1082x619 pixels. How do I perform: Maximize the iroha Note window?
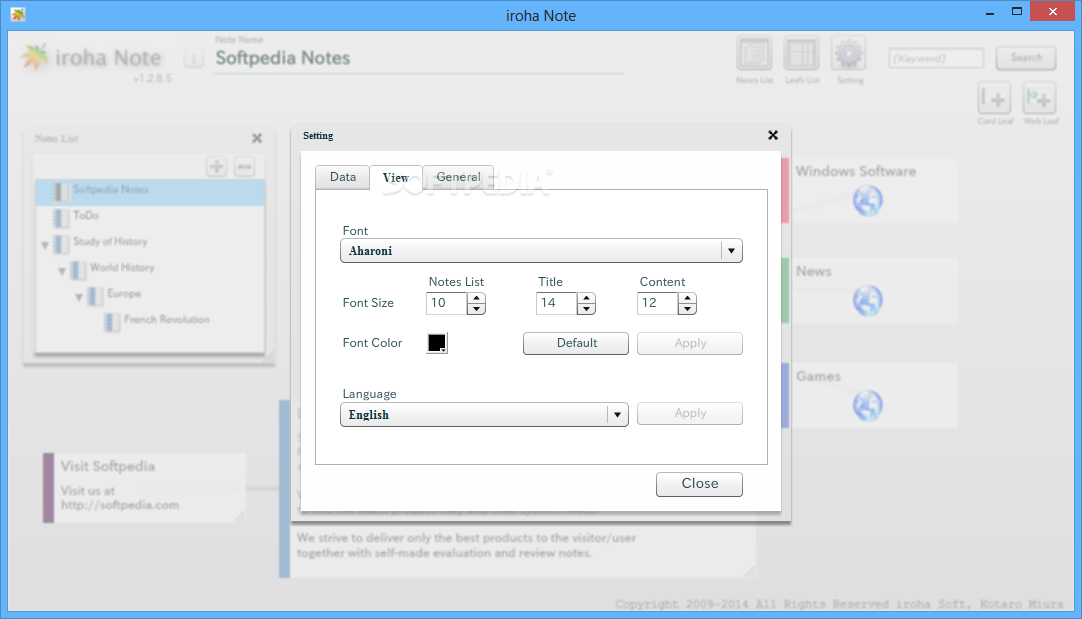point(1016,12)
